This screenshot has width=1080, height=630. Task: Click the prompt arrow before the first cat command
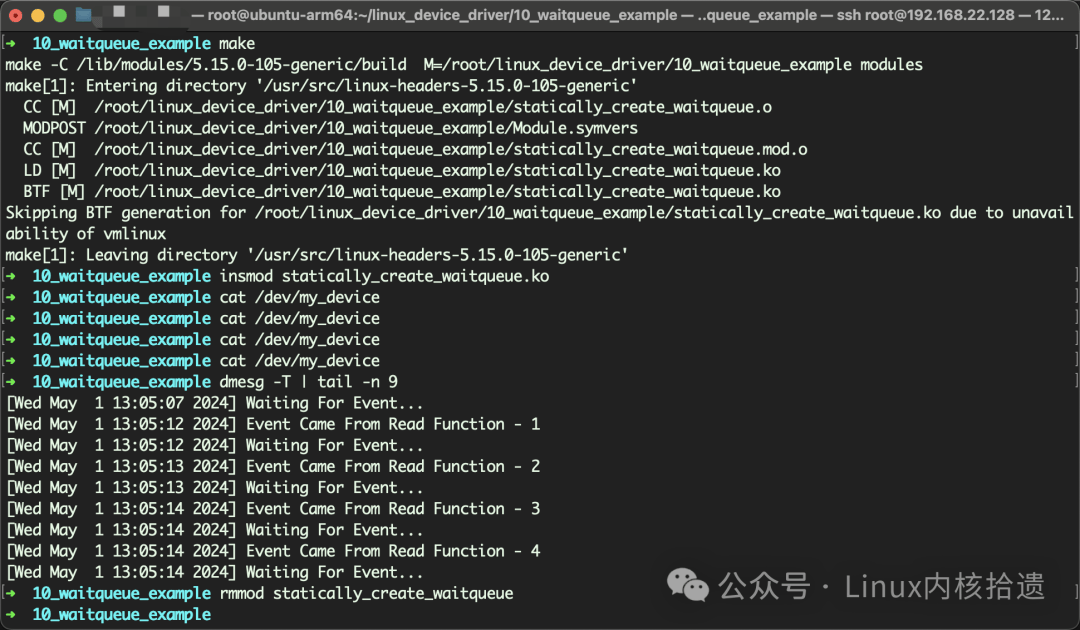pyautogui.click(x=10, y=297)
